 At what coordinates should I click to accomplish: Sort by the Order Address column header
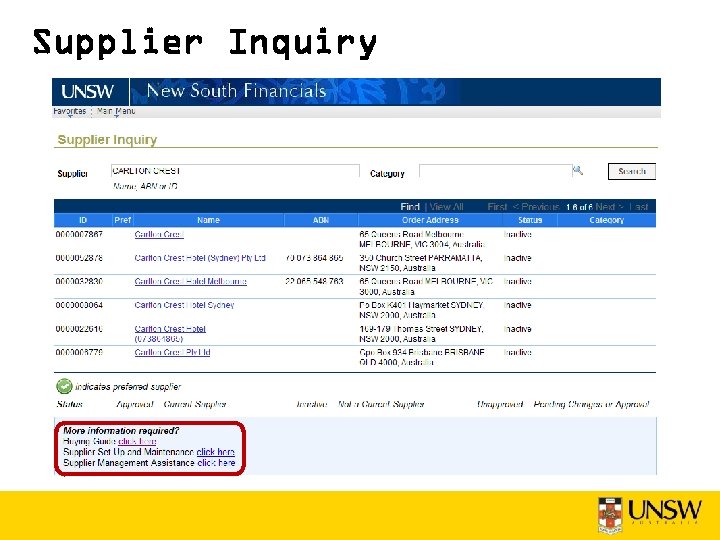click(430, 220)
